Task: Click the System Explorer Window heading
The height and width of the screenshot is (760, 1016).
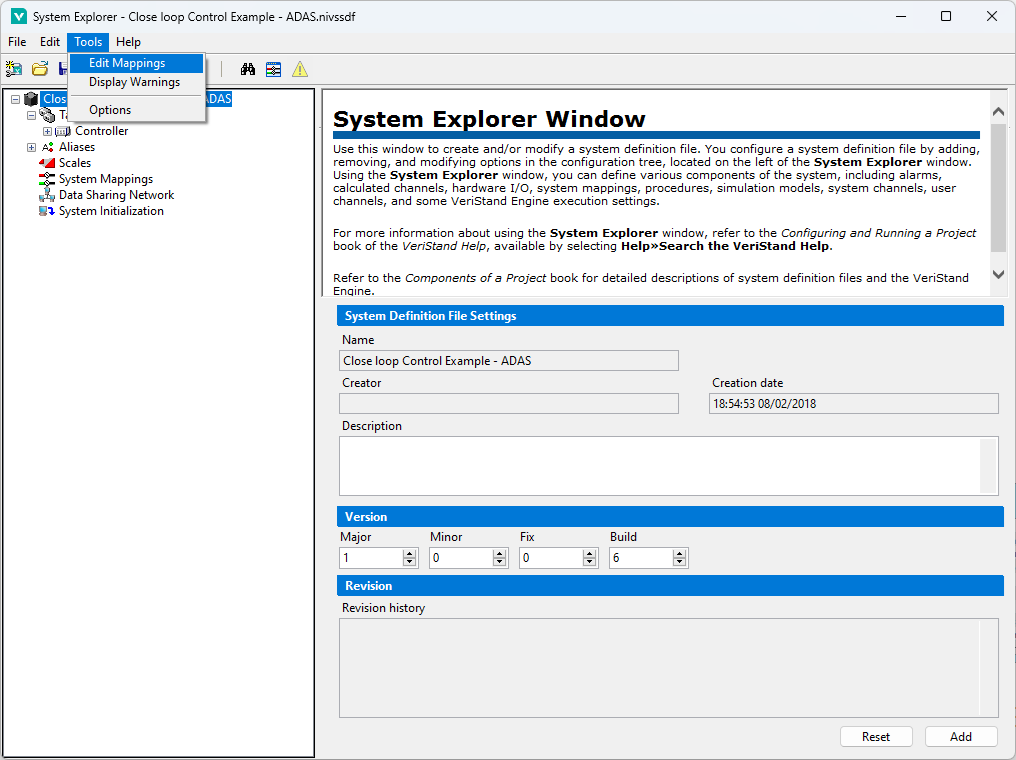Action: coord(489,119)
